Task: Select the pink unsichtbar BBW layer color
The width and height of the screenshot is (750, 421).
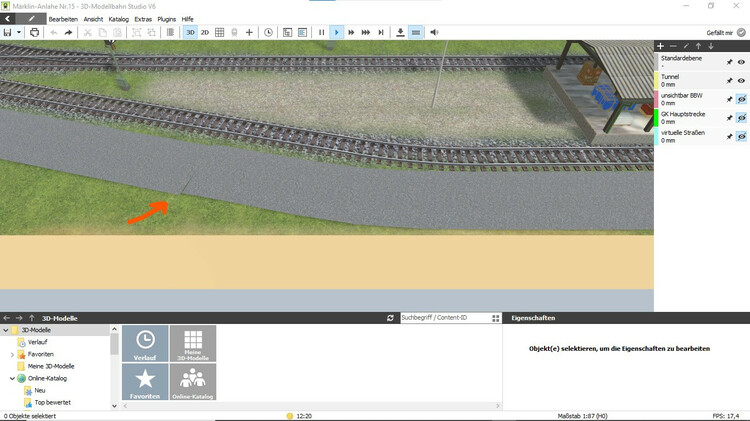Action: click(x=657, y=99)
